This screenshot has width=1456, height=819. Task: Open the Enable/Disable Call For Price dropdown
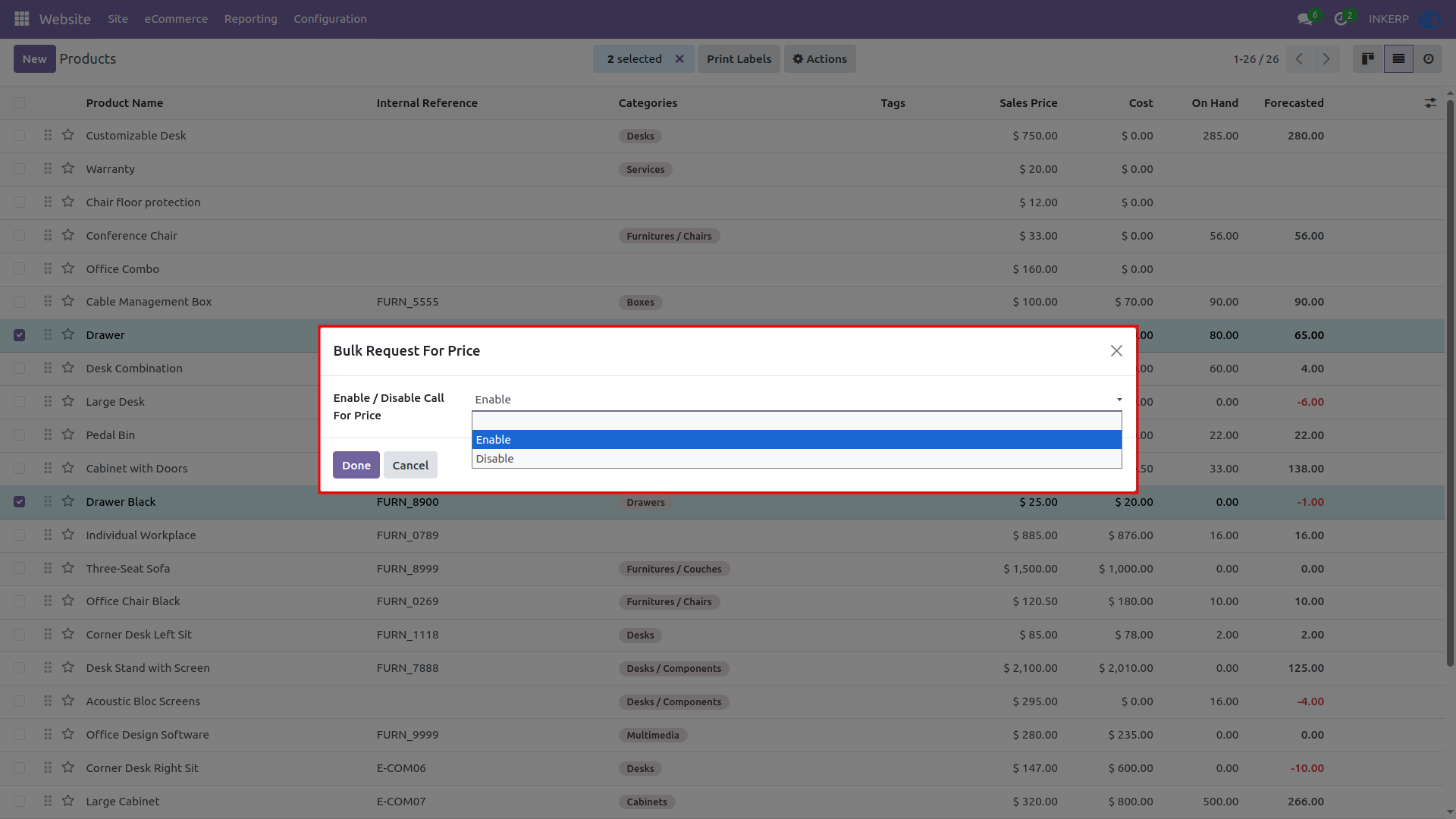(x=797, y=400)
